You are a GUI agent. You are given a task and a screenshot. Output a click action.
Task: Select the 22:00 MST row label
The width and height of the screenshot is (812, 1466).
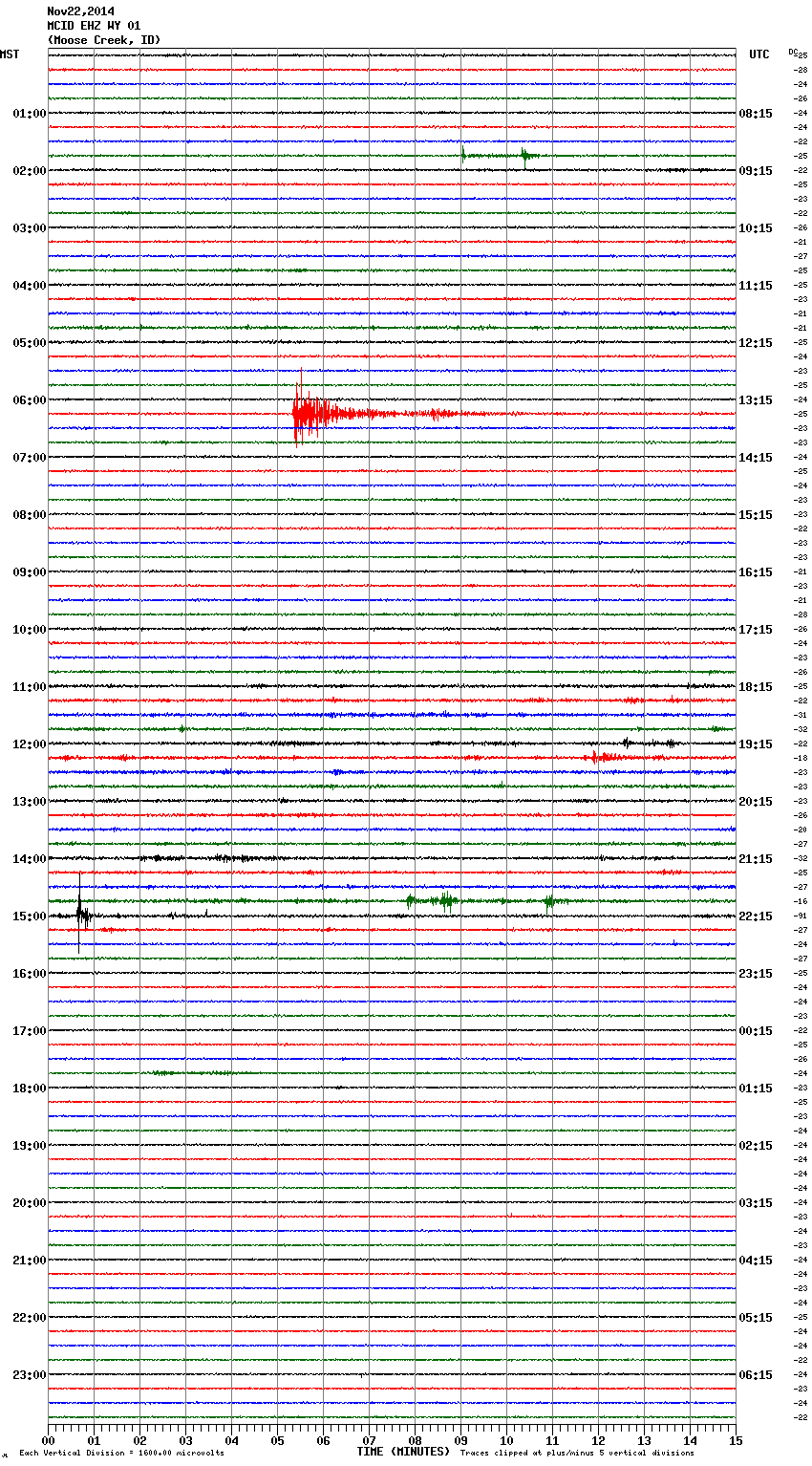tap(30, 1318)
